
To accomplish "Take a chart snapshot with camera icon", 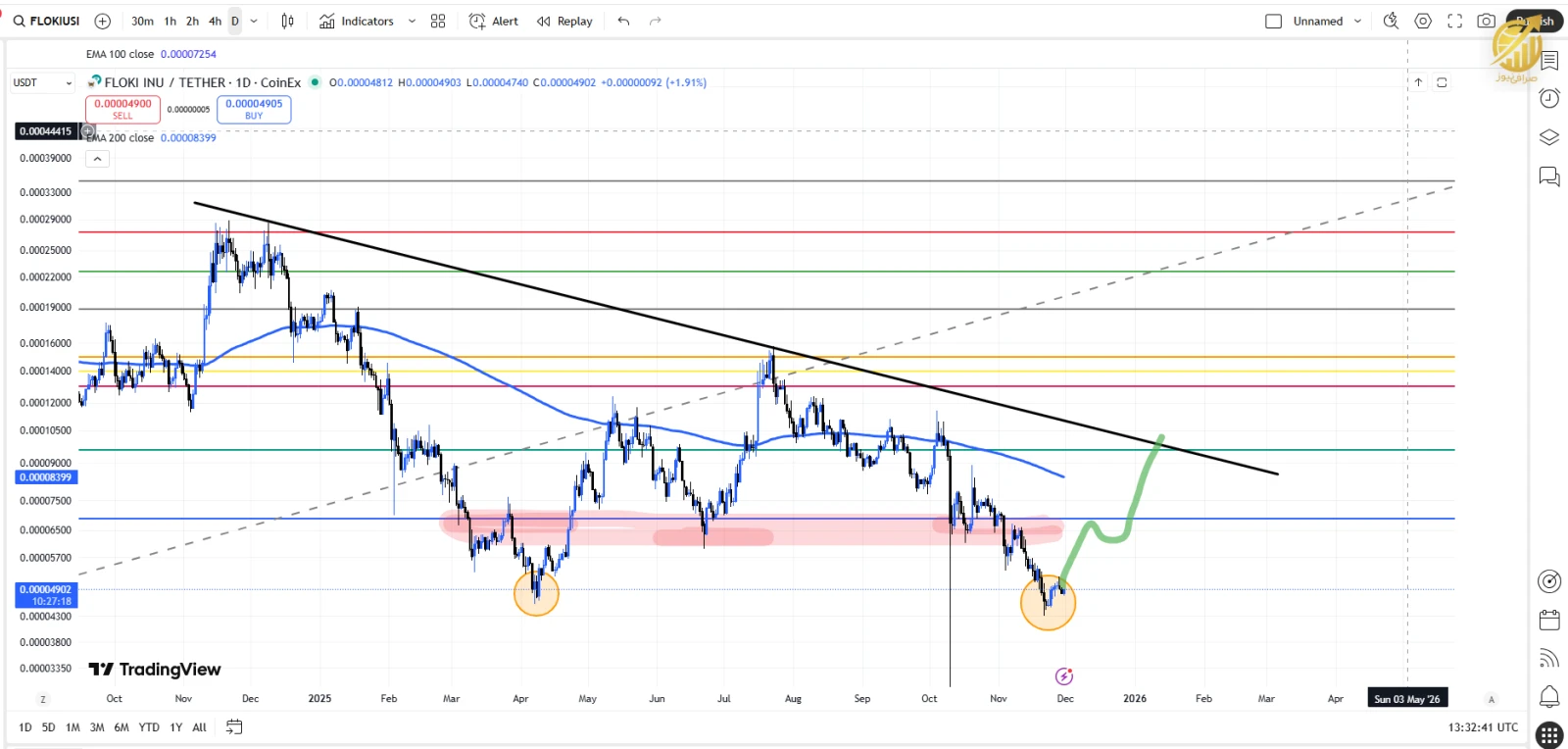I will click(1486, 21).
